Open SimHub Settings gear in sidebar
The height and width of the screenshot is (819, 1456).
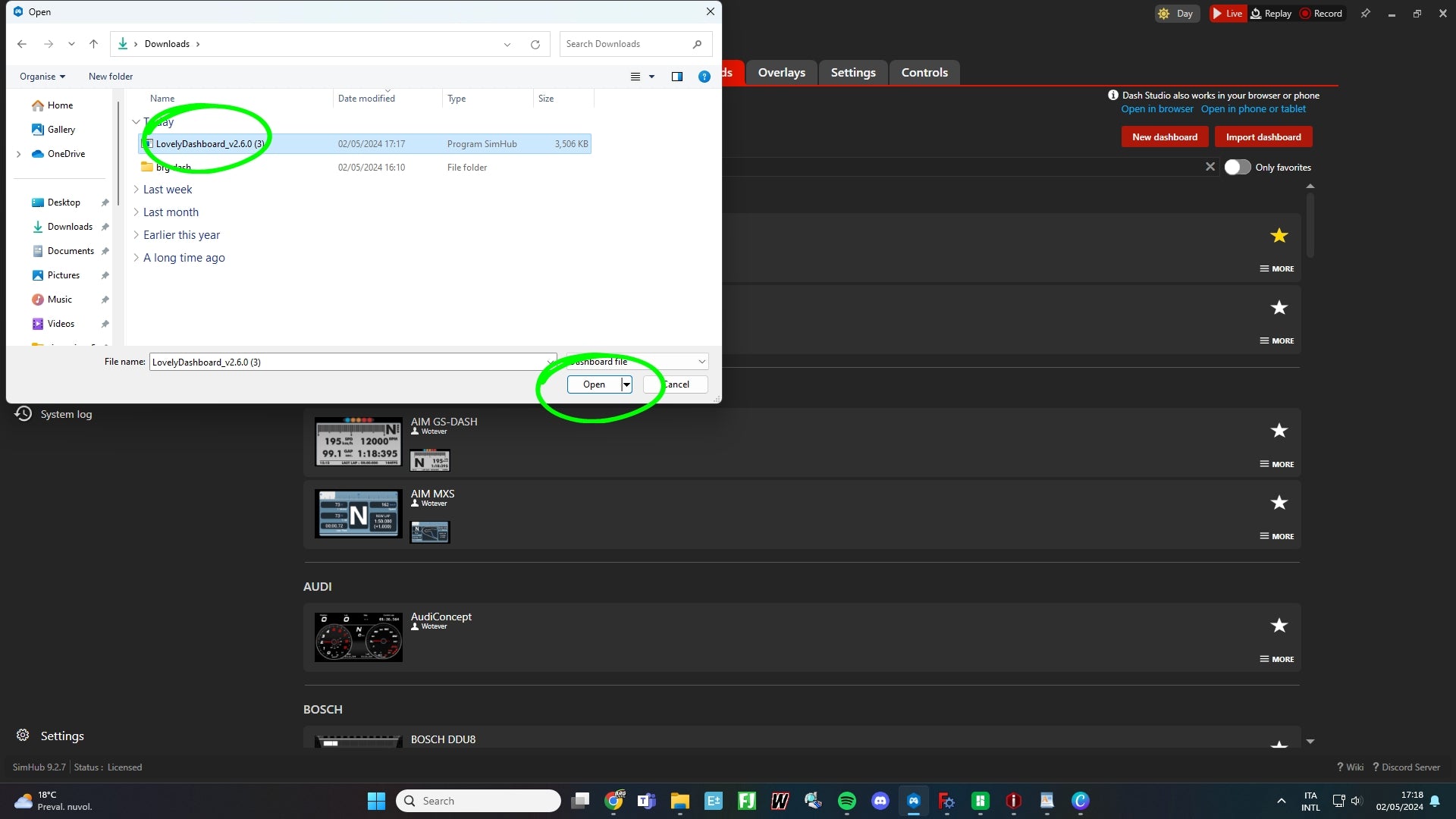(23, 736)
